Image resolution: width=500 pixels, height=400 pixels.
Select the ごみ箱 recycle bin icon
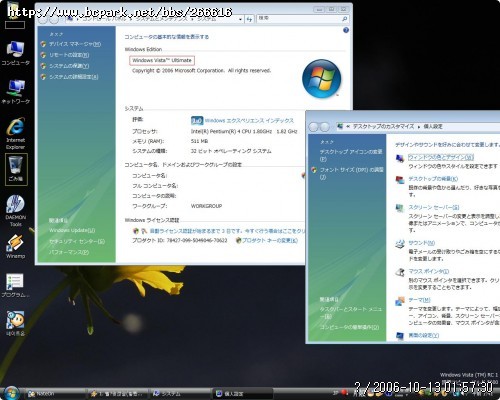pos(16,169)
